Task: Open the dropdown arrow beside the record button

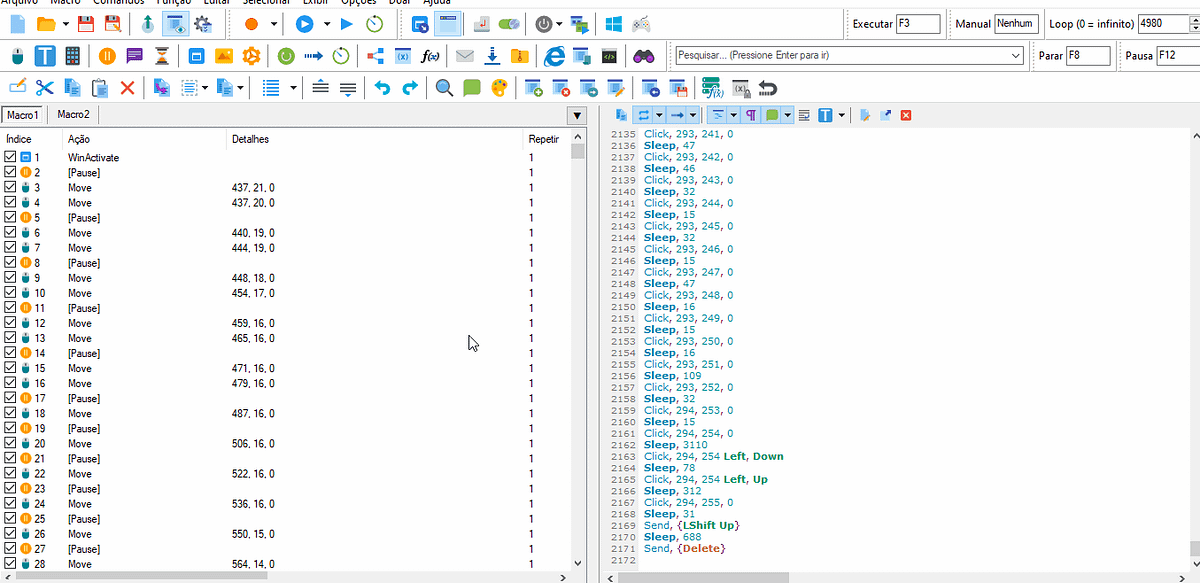Action: (274, 24)
